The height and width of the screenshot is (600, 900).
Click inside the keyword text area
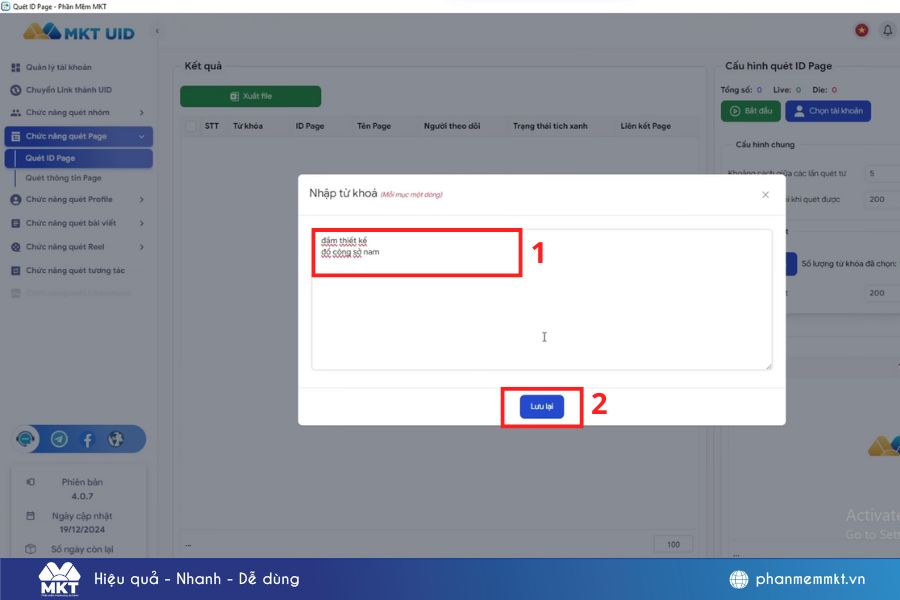click(x=541, y=299)
